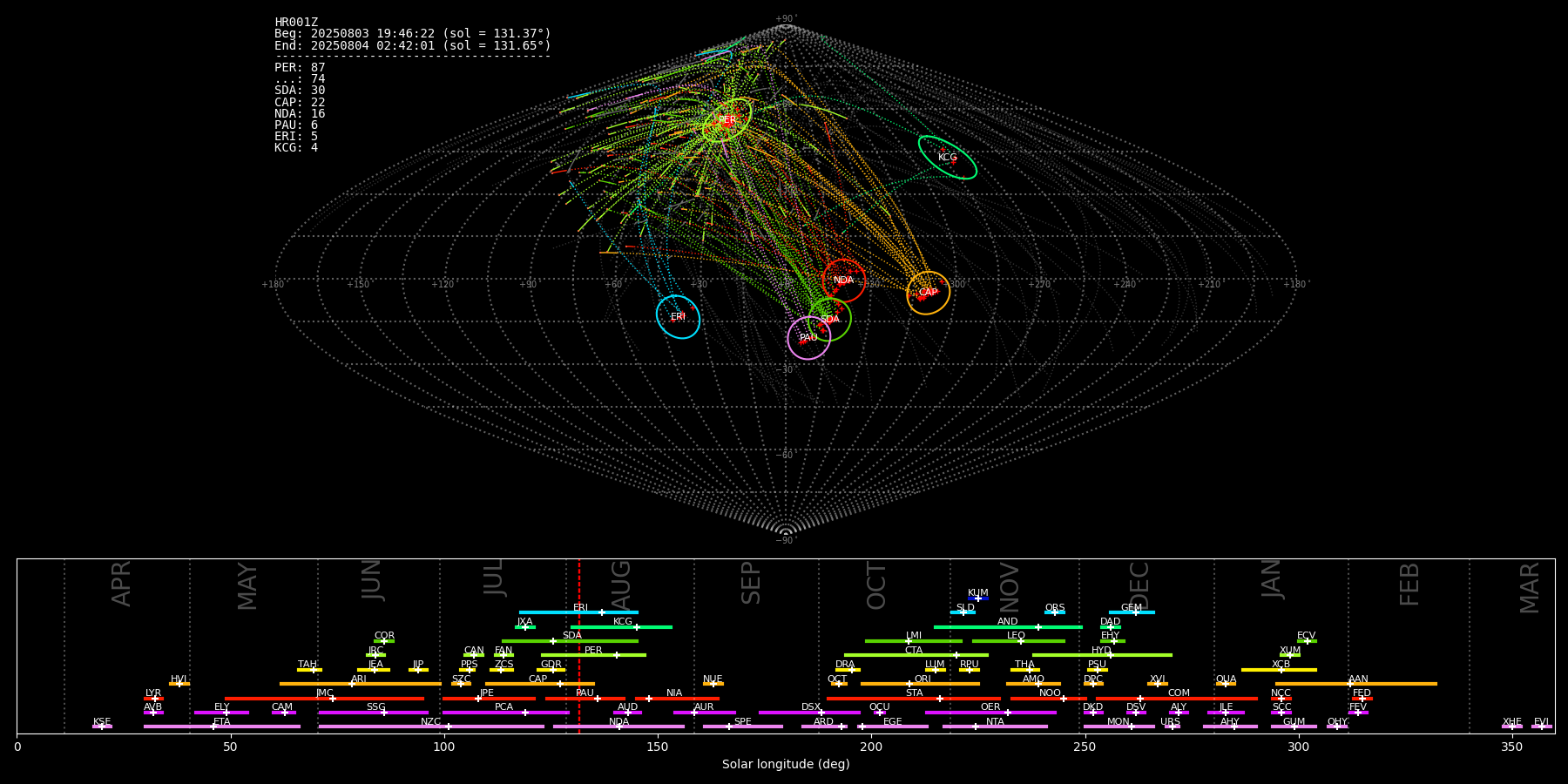
Task: Select the NTA pink timeline bar
Action: (x=995, y=727)
